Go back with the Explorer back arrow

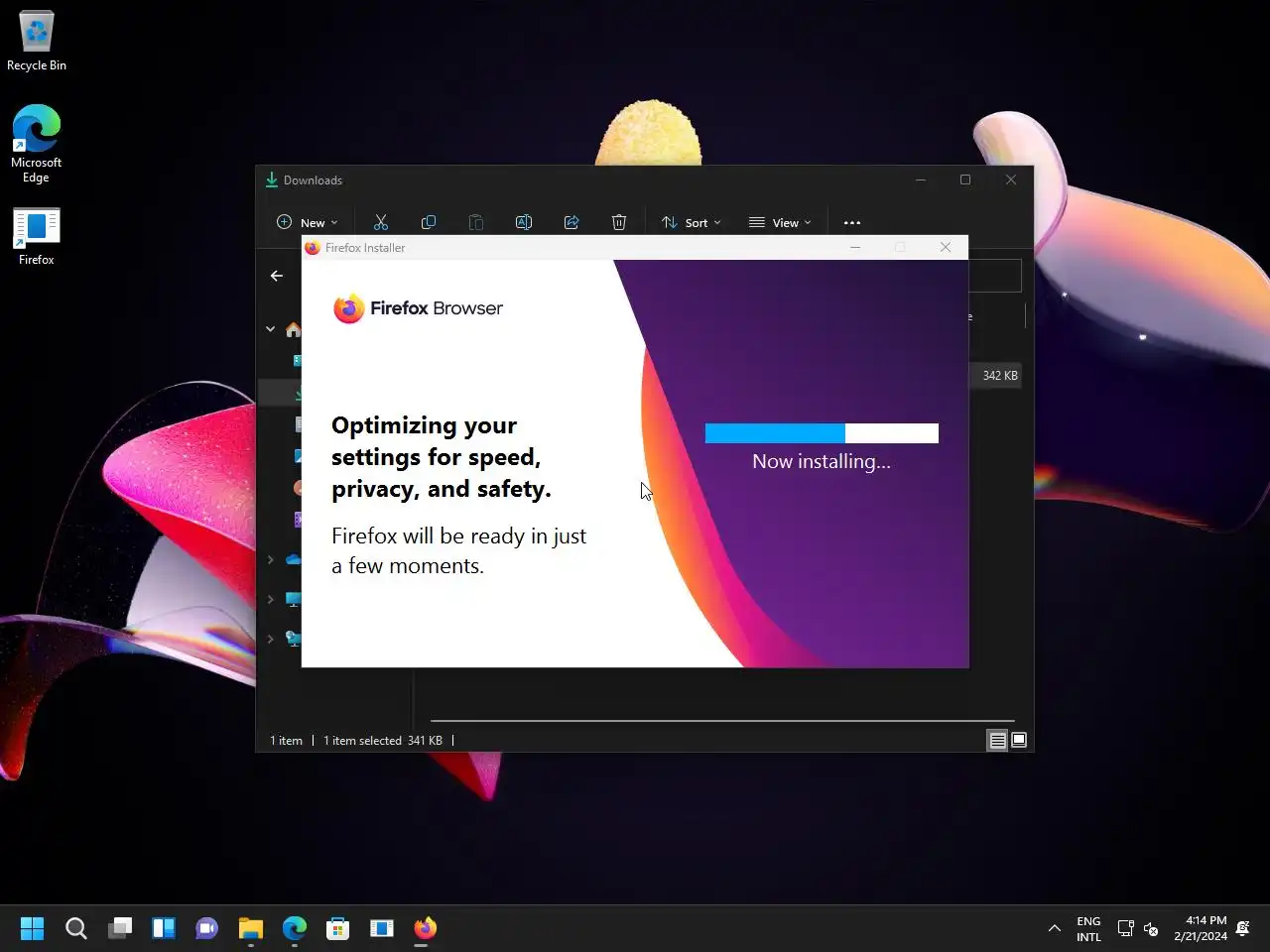277,276
